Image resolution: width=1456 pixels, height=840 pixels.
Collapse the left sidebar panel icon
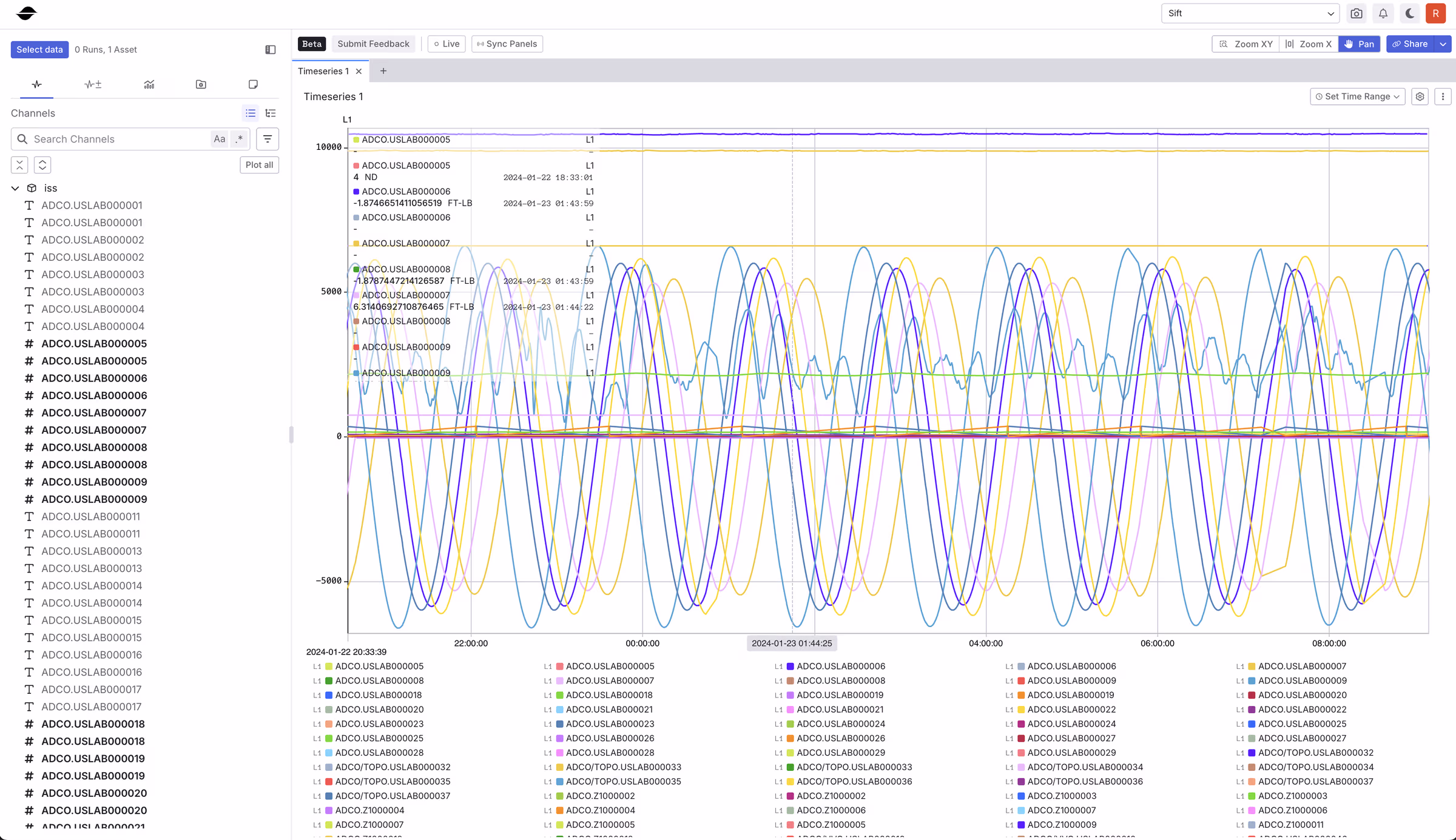pyautogui.click(x=271, y=50)
